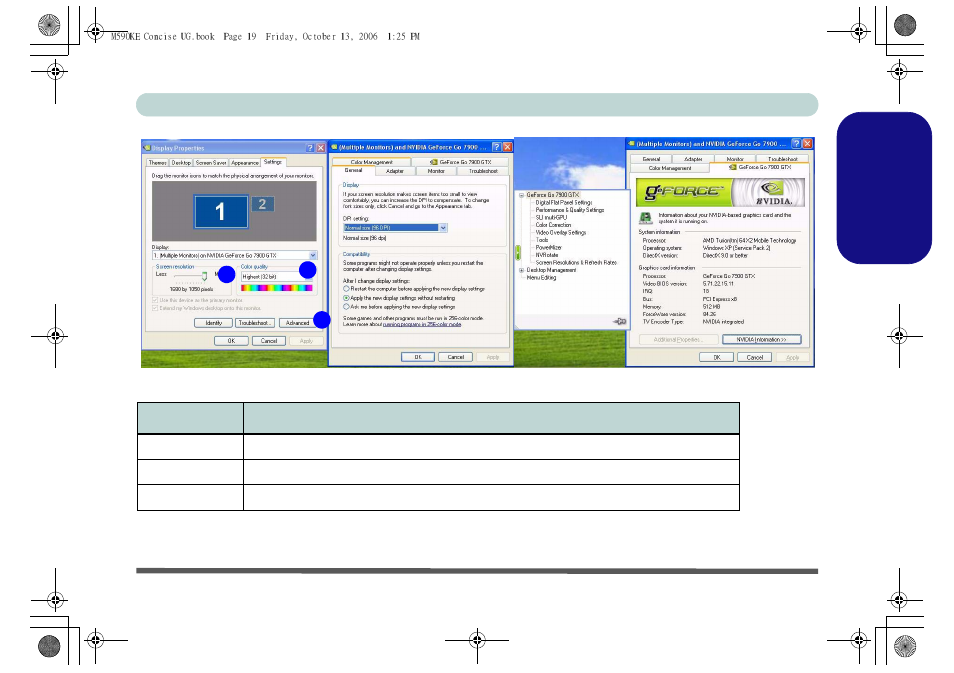Select 'Ask me before applying' radio option
The height and width of the screenshot is (673, 954).
[347, 306]
